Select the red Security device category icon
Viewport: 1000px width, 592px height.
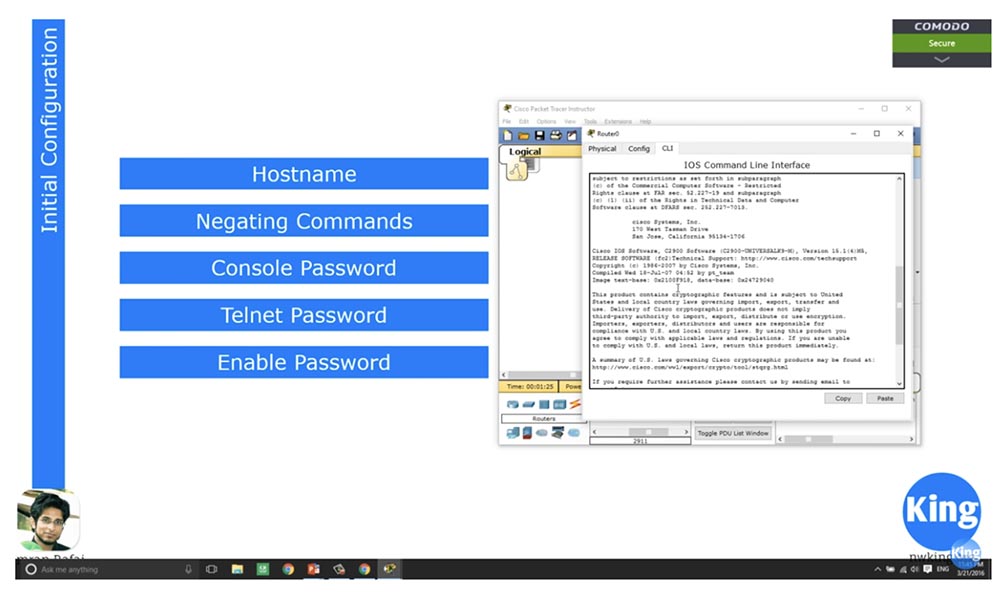click(527, 433)
